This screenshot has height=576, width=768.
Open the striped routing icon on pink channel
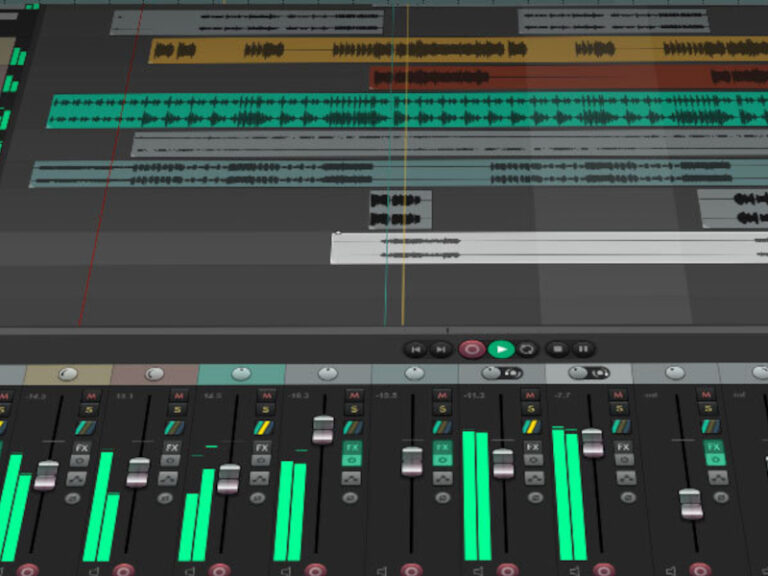tap(177, 427)
